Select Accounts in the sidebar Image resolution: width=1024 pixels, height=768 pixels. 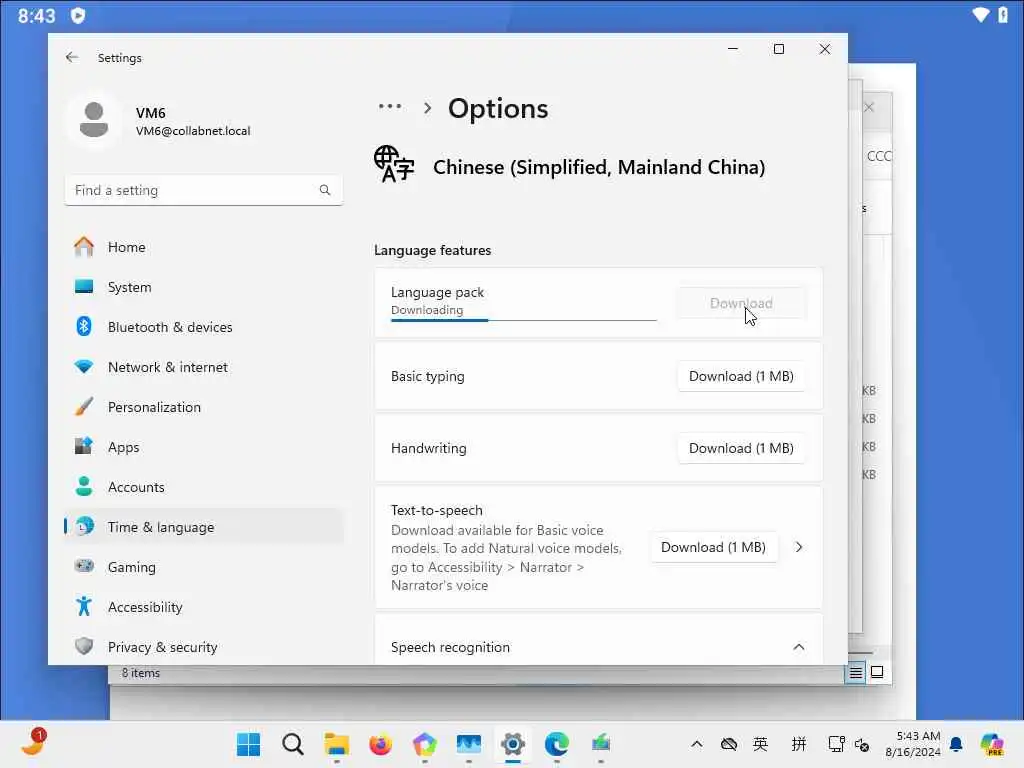(204, 487)
